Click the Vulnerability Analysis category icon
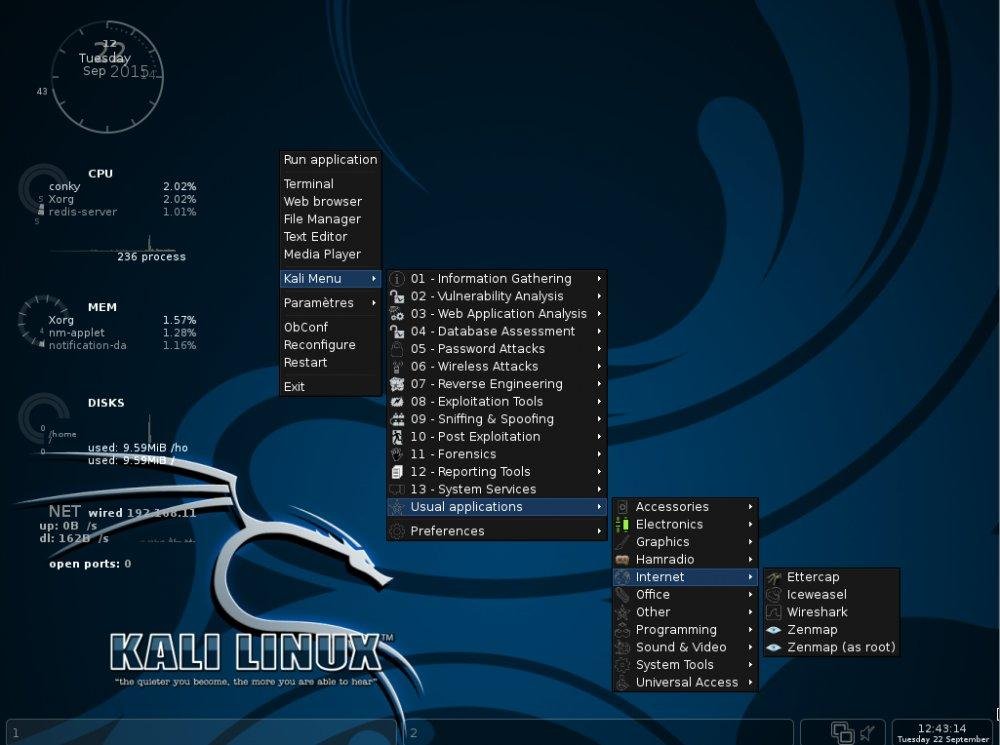This screenshot has height=745, width=1000. coord(397,297)
